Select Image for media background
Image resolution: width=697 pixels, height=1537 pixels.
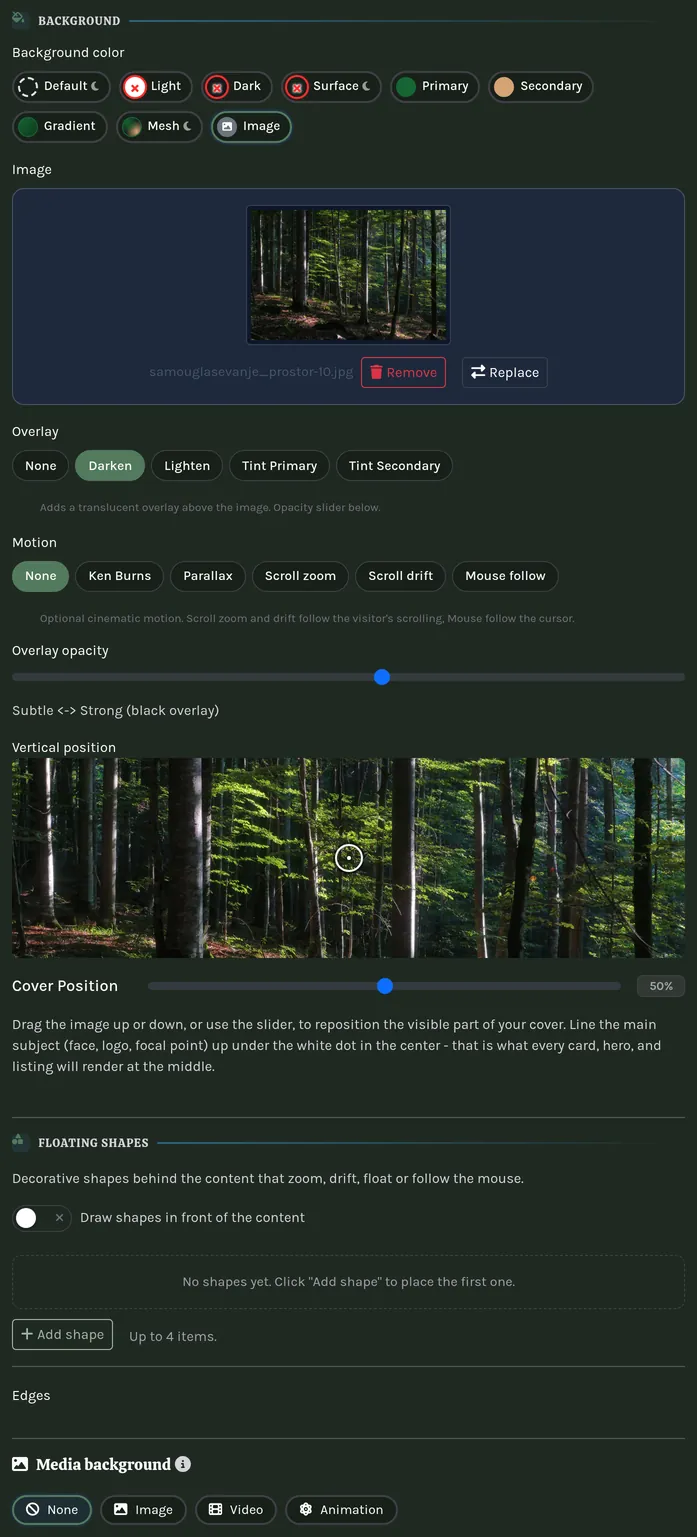[143, 1510]
